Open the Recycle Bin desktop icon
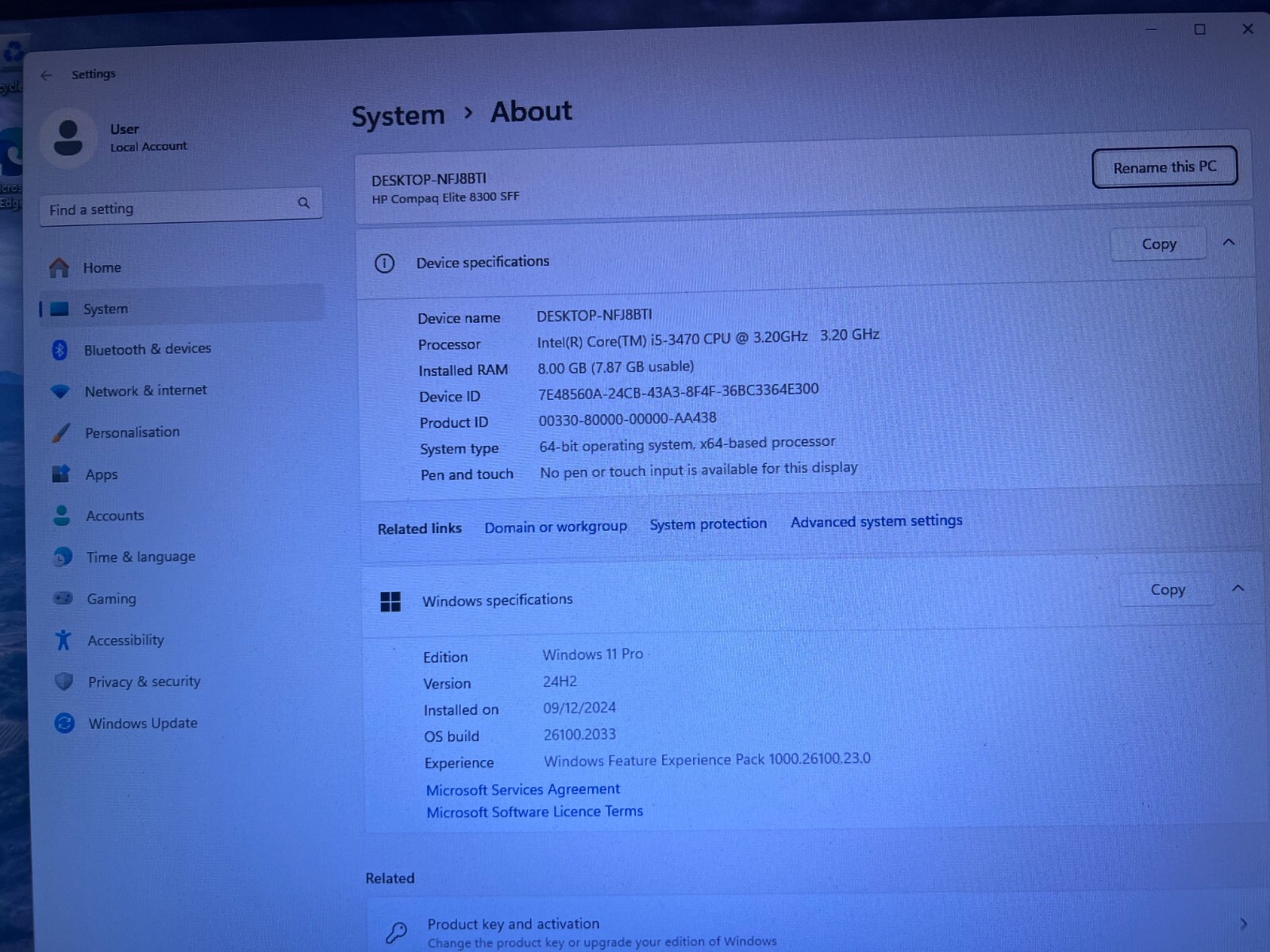Viewport: 1270px width, 952px height. (12, 63)
